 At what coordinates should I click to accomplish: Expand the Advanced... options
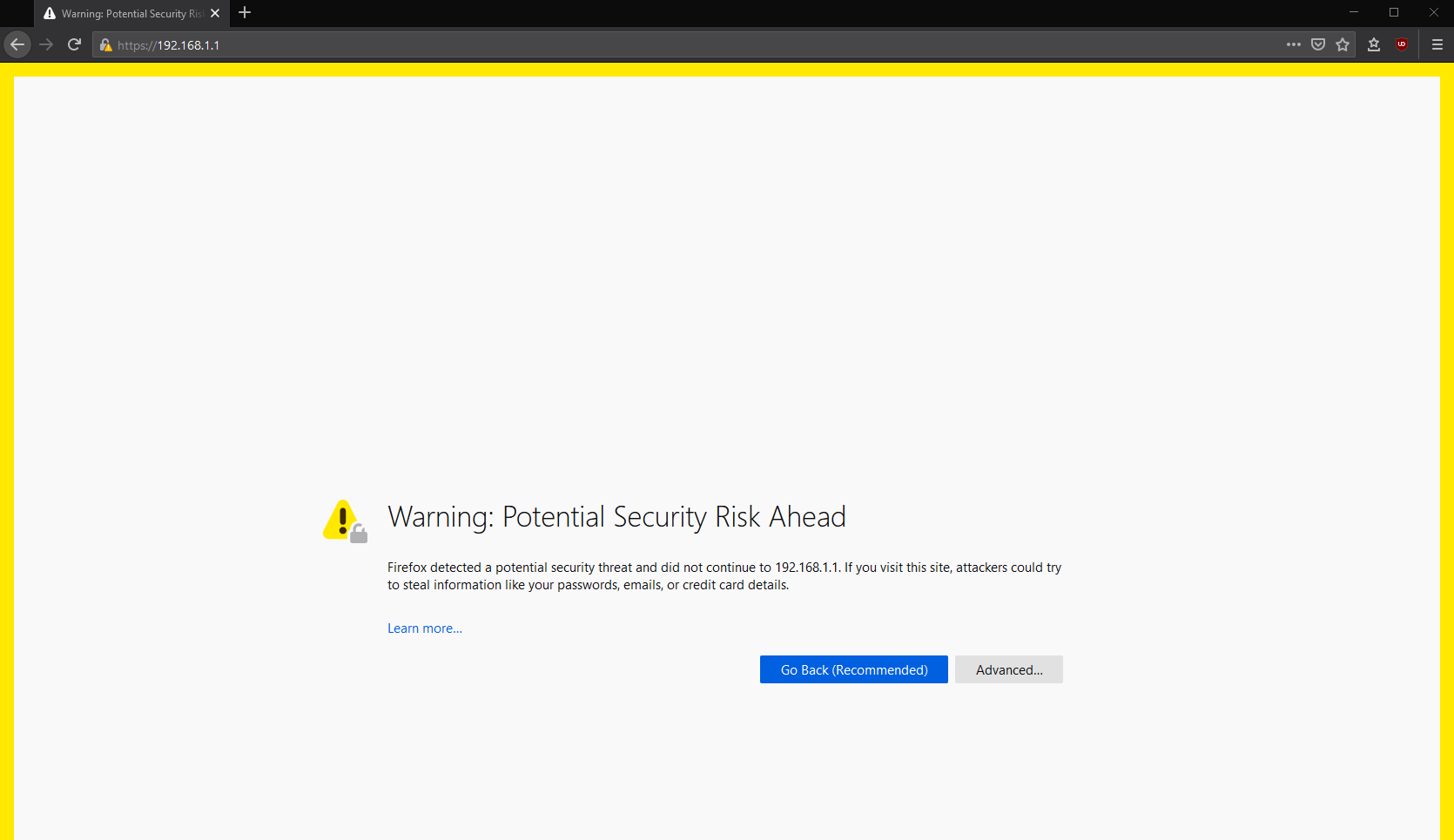click(1009, 669)
